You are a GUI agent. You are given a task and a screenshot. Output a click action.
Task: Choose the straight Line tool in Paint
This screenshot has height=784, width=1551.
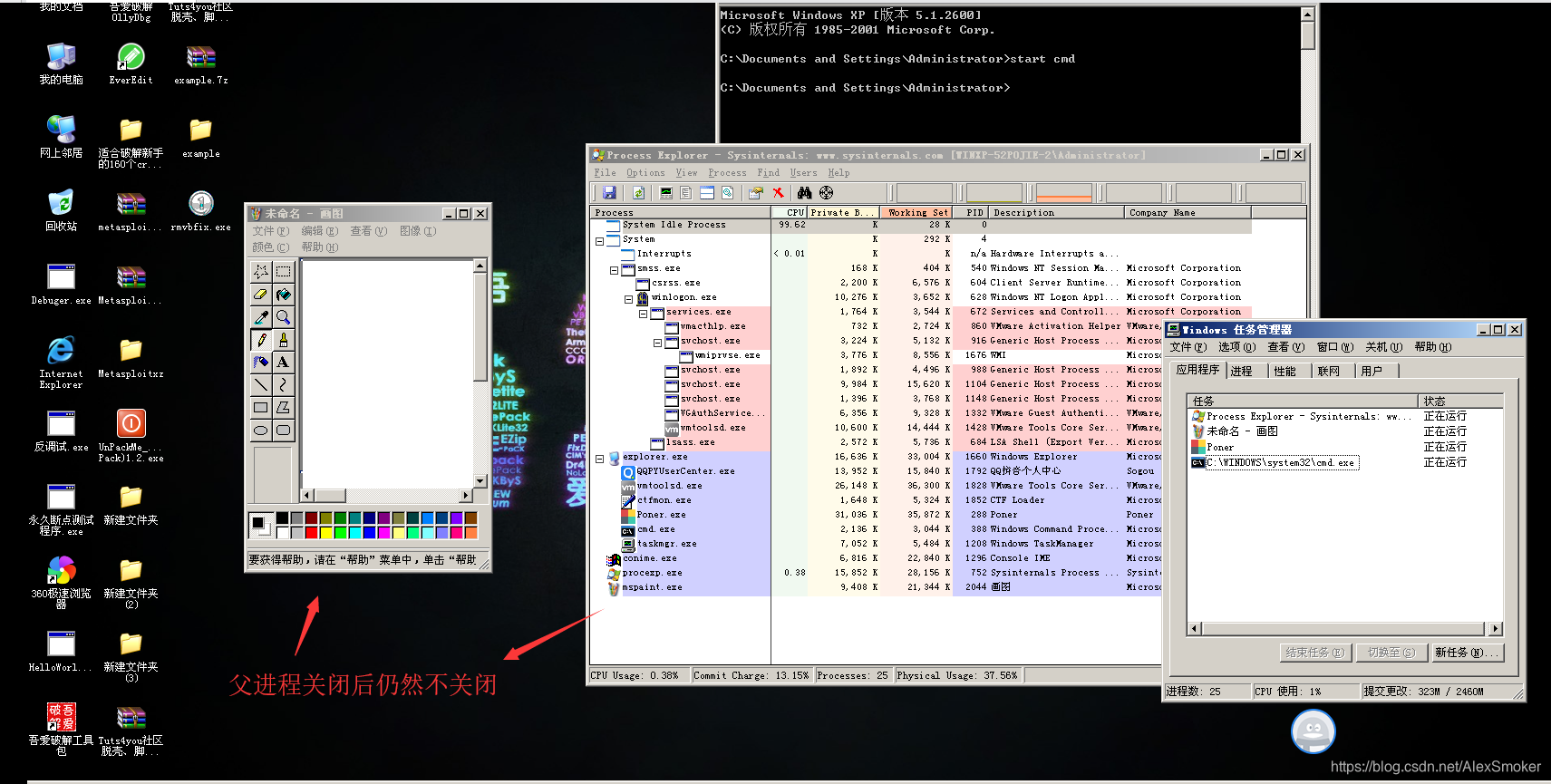click(261, 384)
